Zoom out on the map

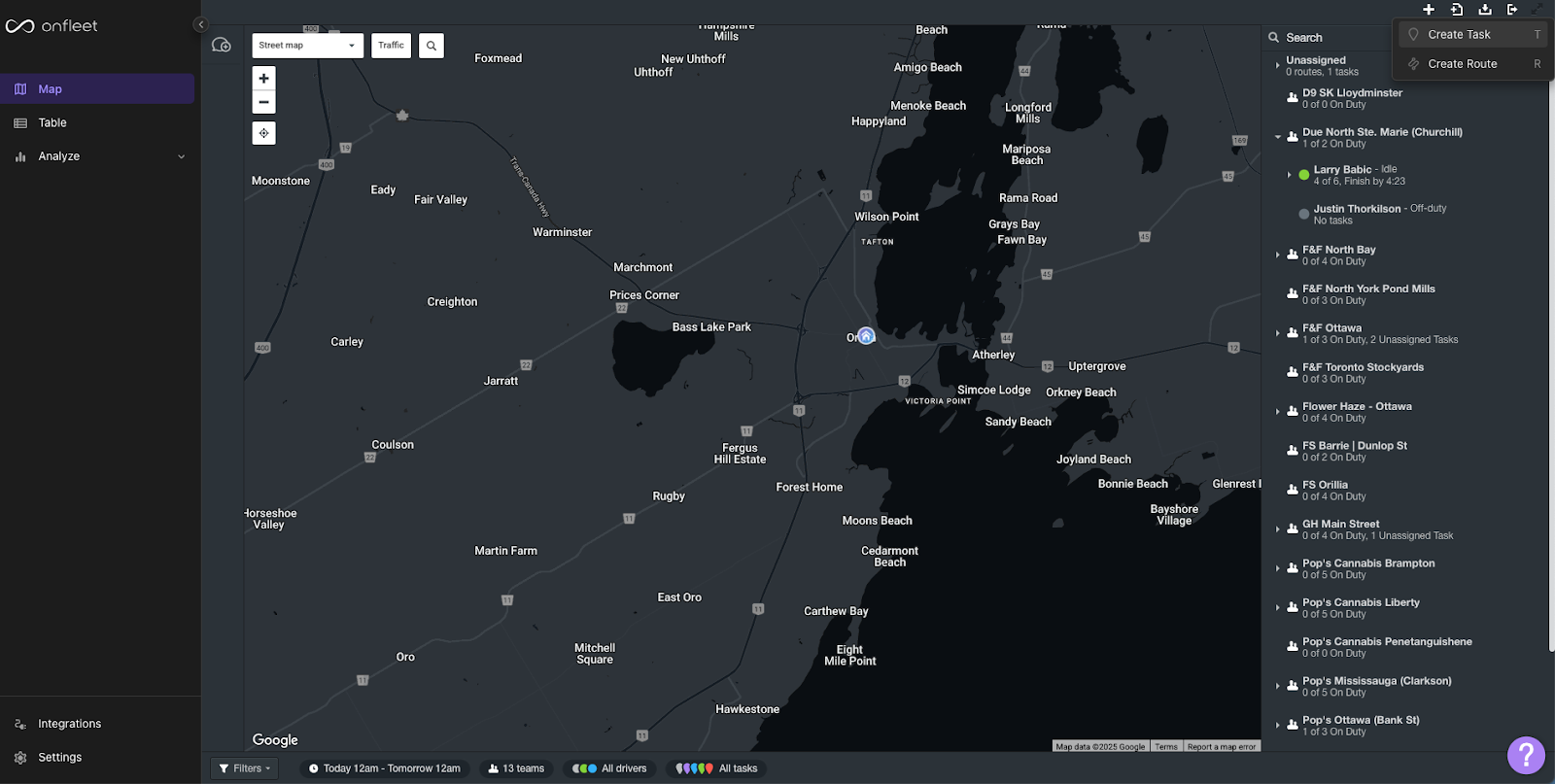(x=263, y=102)
